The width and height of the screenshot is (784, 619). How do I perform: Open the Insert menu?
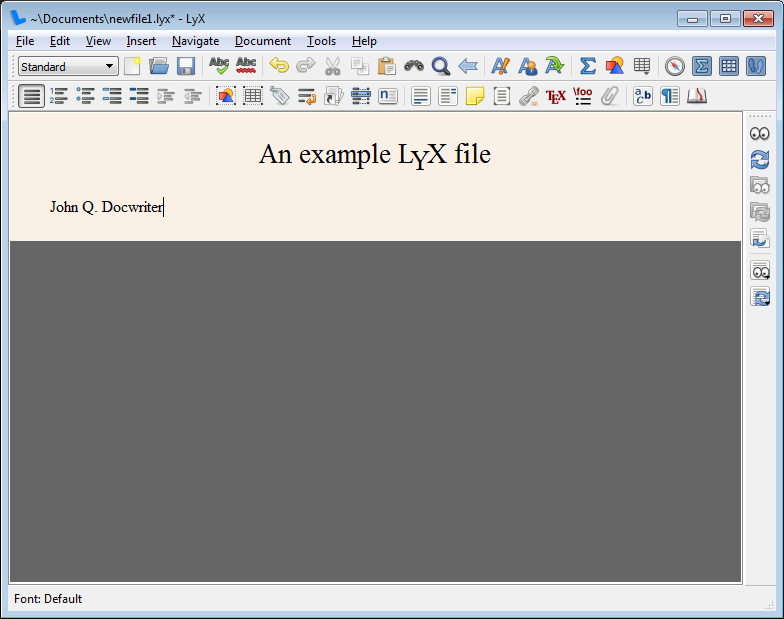(x=141, y=41)
